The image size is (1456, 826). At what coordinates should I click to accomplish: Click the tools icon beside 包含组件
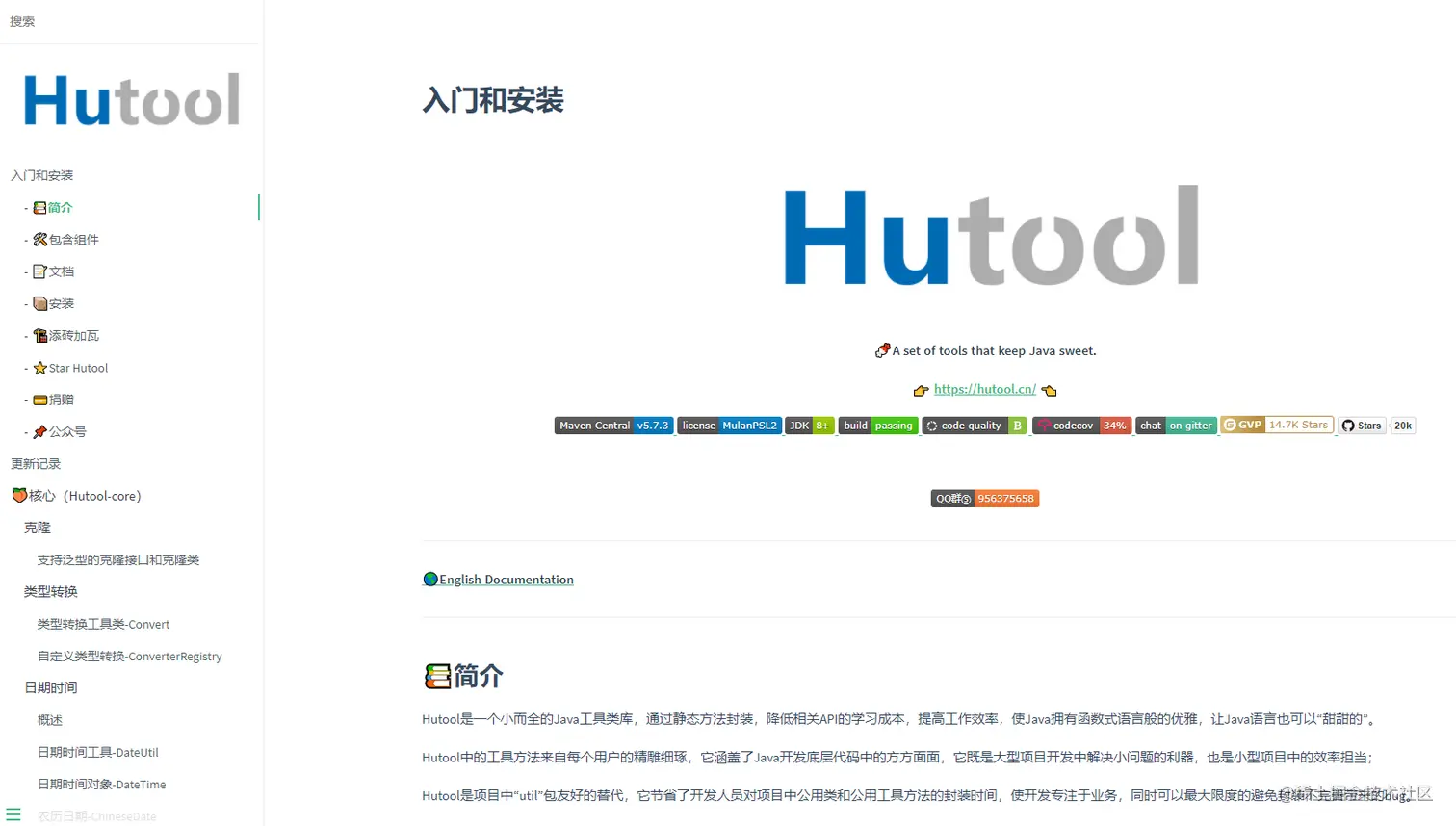point(39,240)
